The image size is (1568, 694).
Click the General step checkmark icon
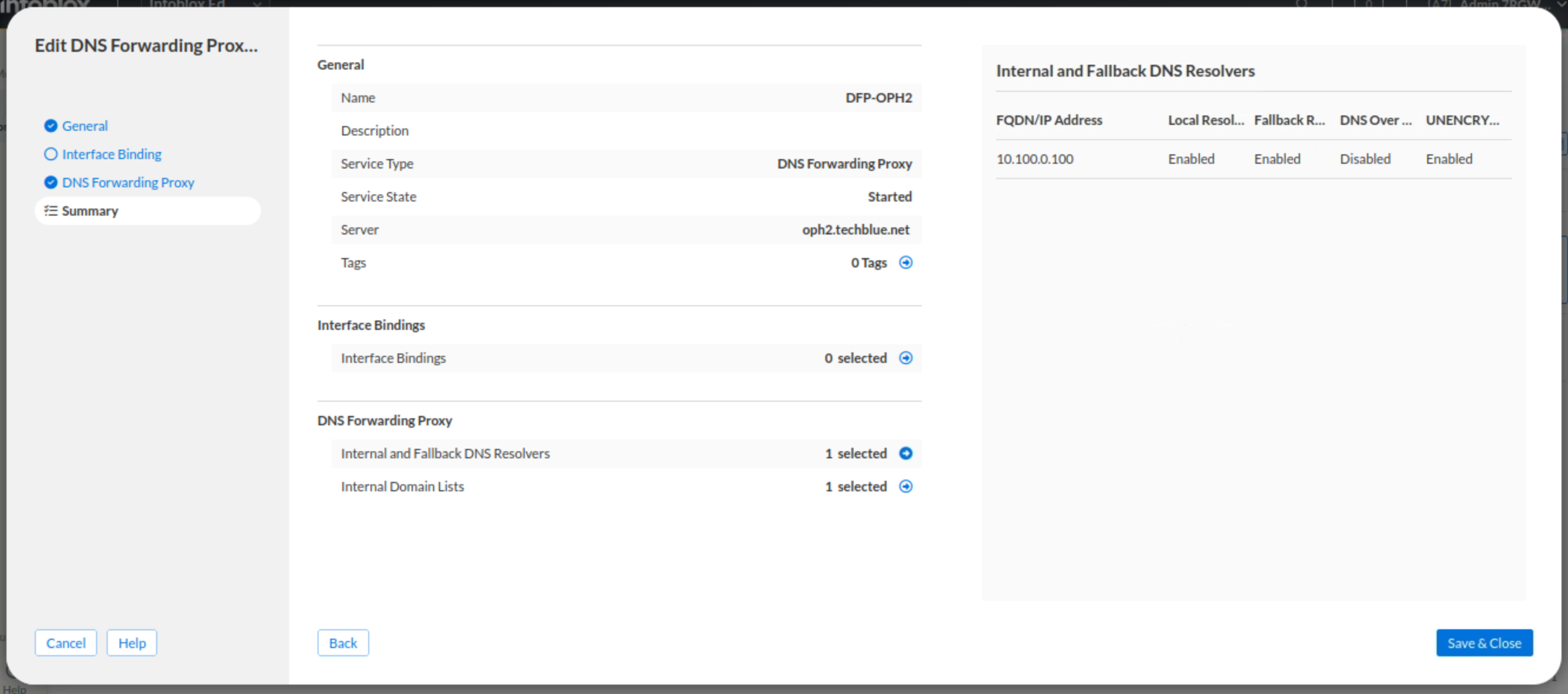(51, 126)
